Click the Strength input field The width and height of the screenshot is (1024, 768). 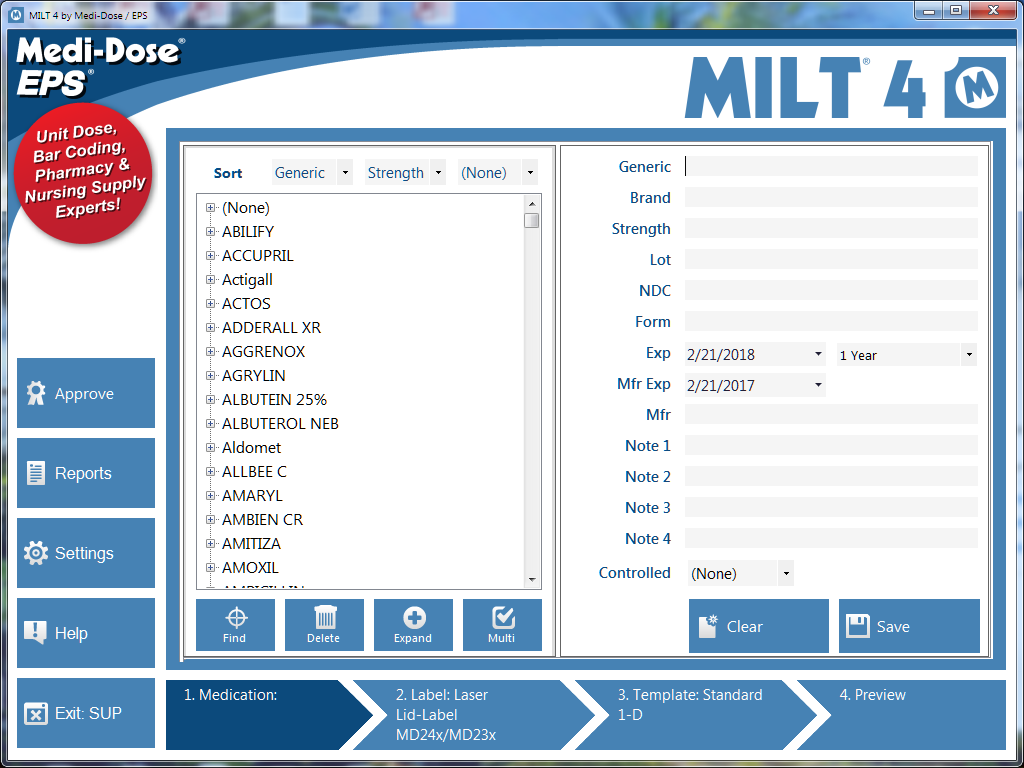831,229
